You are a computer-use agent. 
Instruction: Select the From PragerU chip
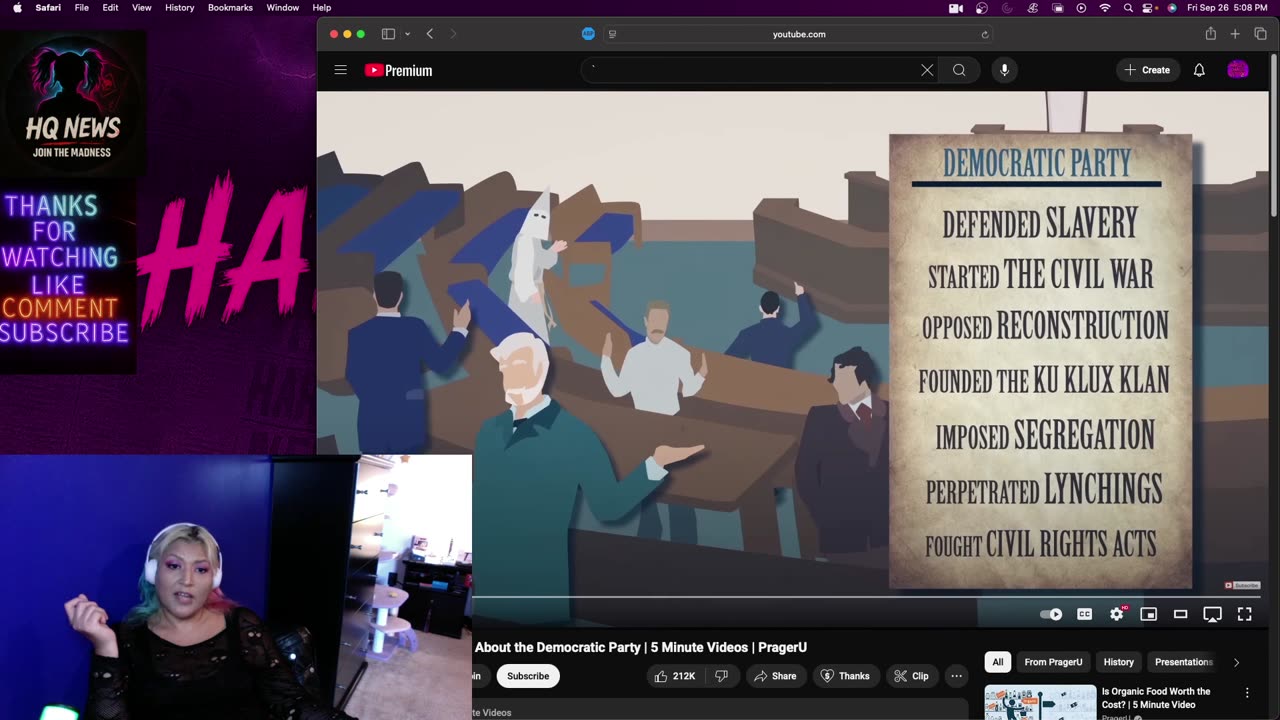[x=1053, y=662]
